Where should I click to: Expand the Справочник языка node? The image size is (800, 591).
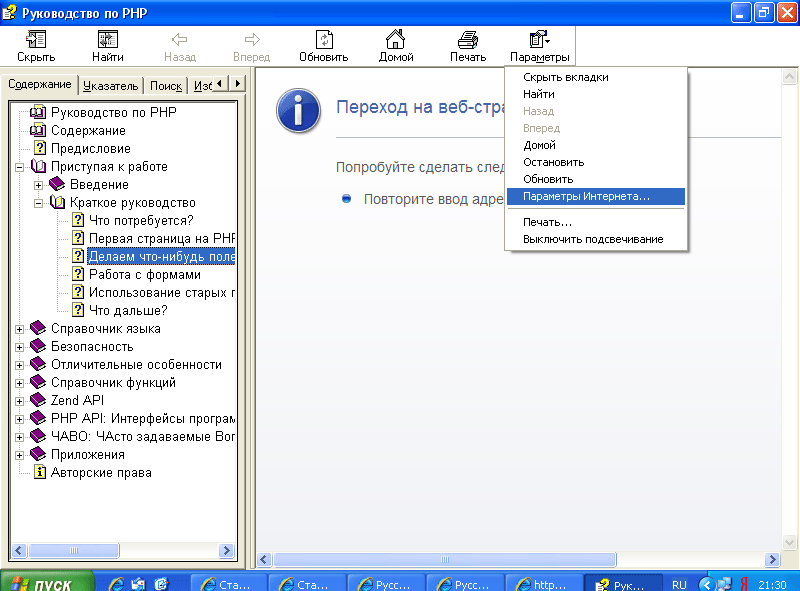coord(19,329)
